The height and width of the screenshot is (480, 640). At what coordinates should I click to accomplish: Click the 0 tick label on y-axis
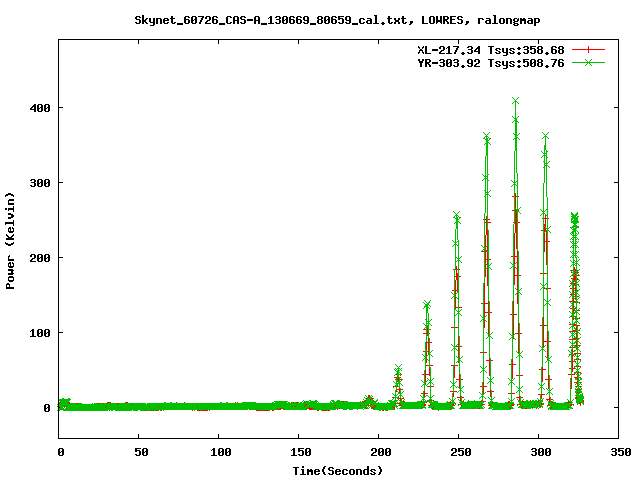pos(47,408)
